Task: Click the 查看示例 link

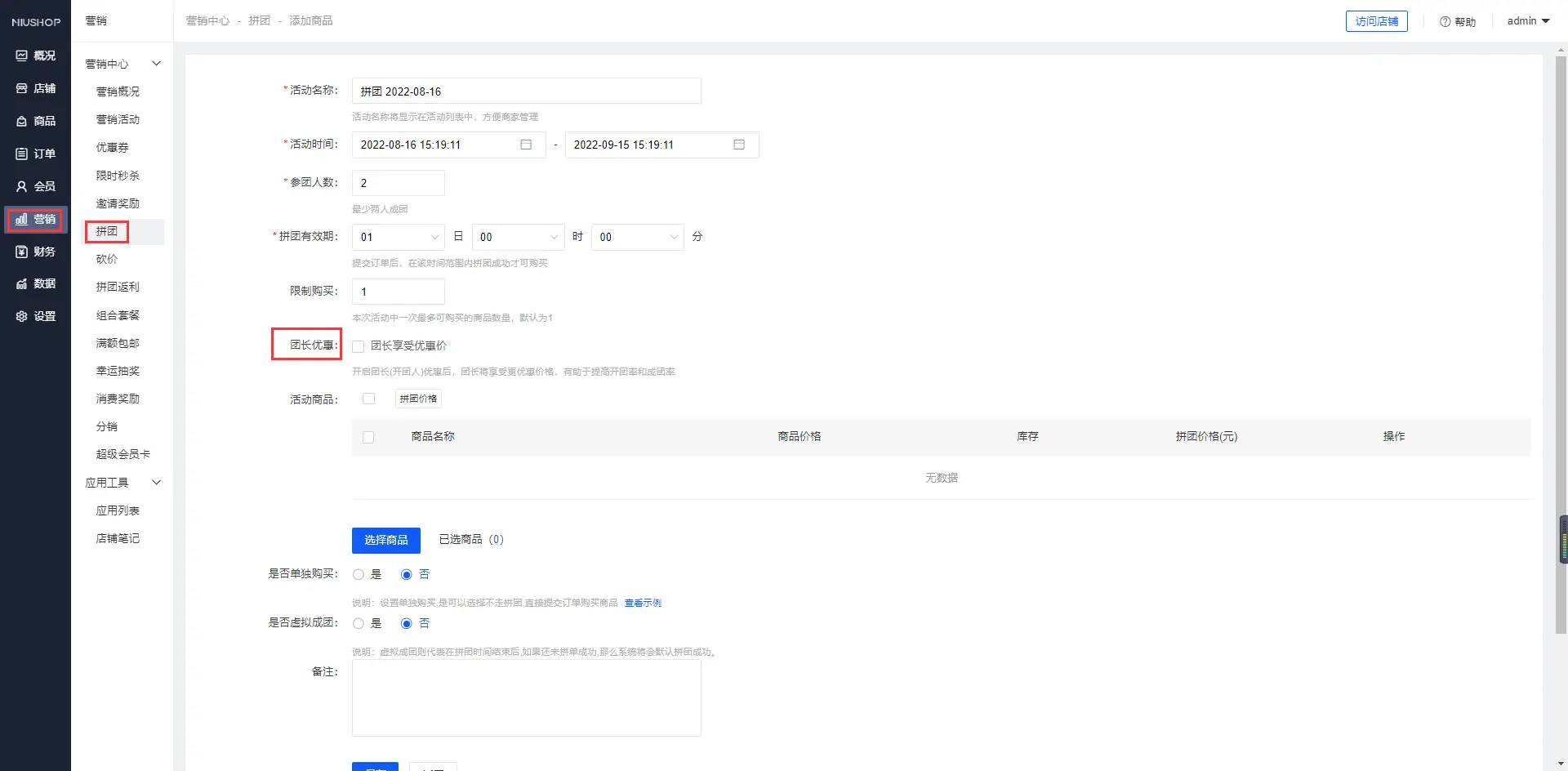Action: click(x=643, y=603)
